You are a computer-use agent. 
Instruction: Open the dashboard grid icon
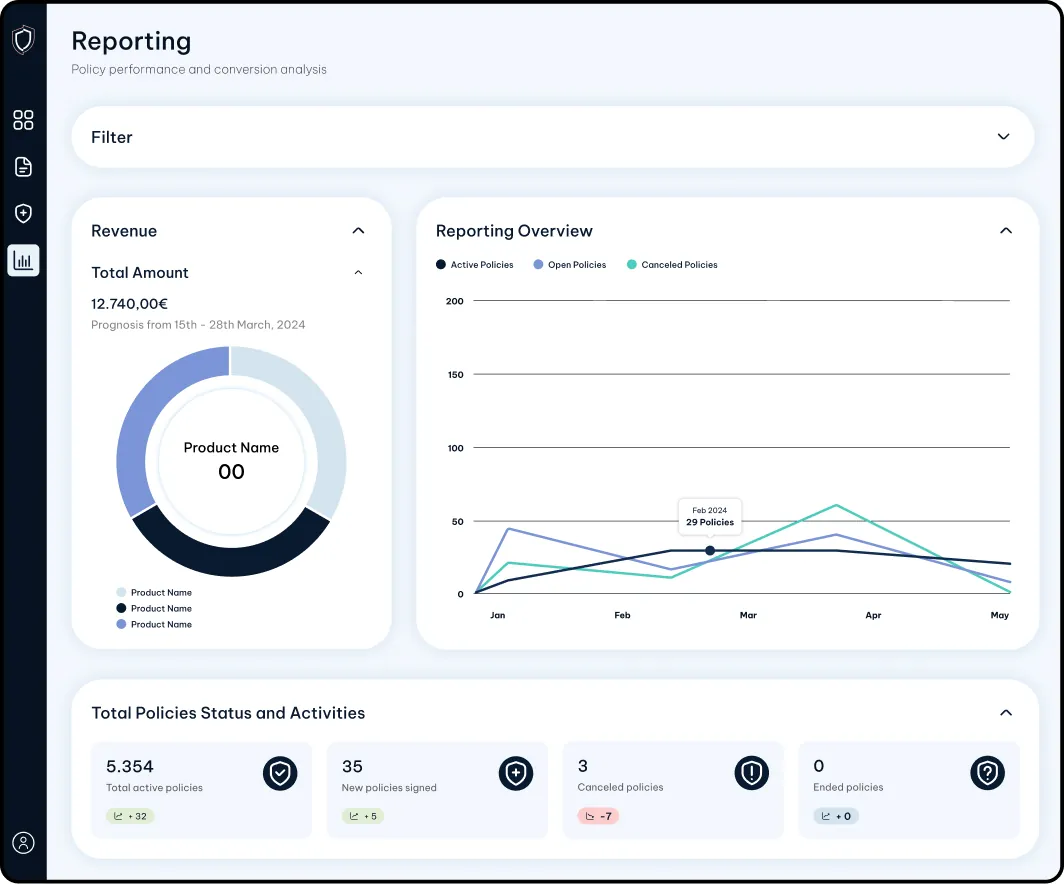click(x=23, y=120)
